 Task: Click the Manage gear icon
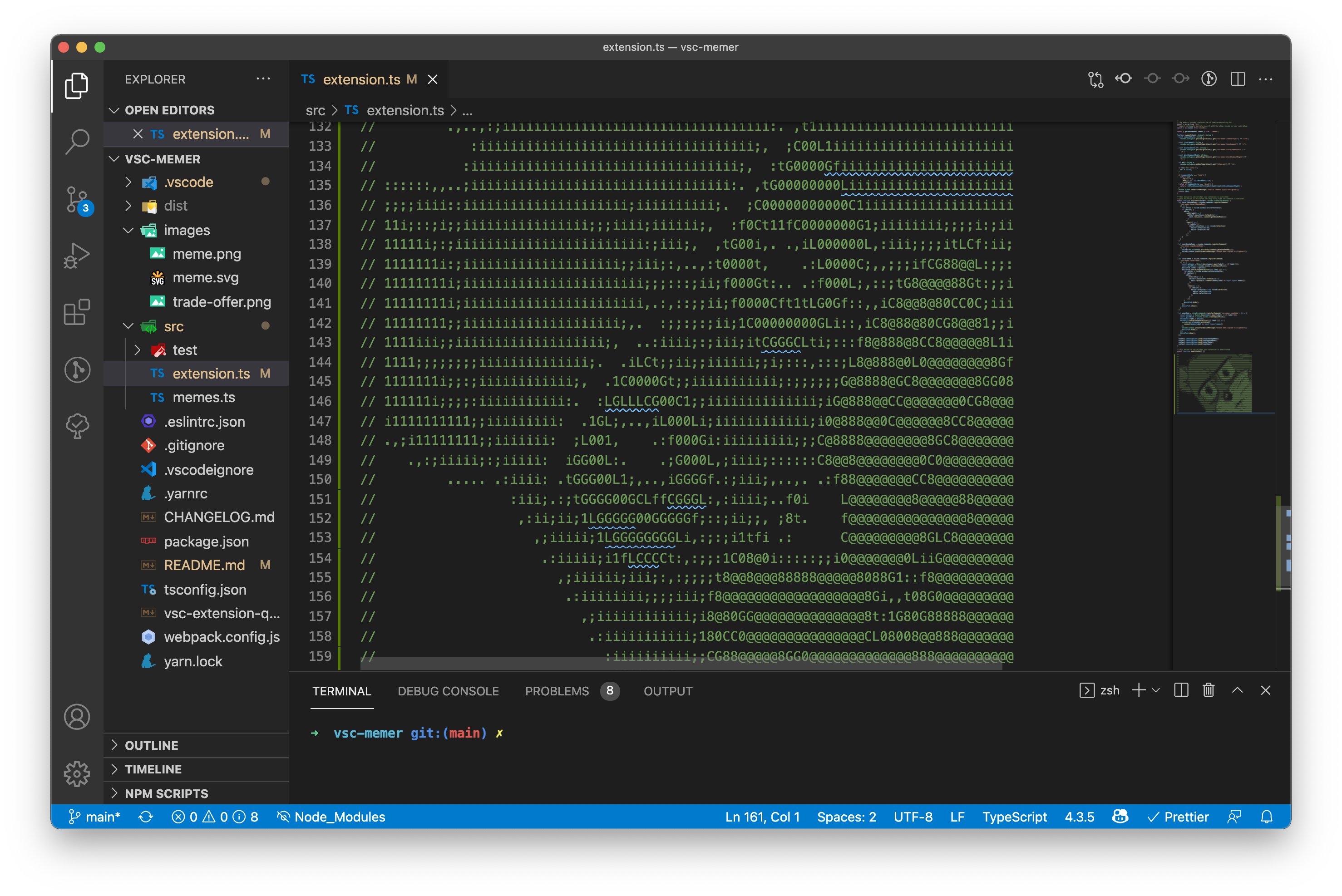tap(77, 774)
